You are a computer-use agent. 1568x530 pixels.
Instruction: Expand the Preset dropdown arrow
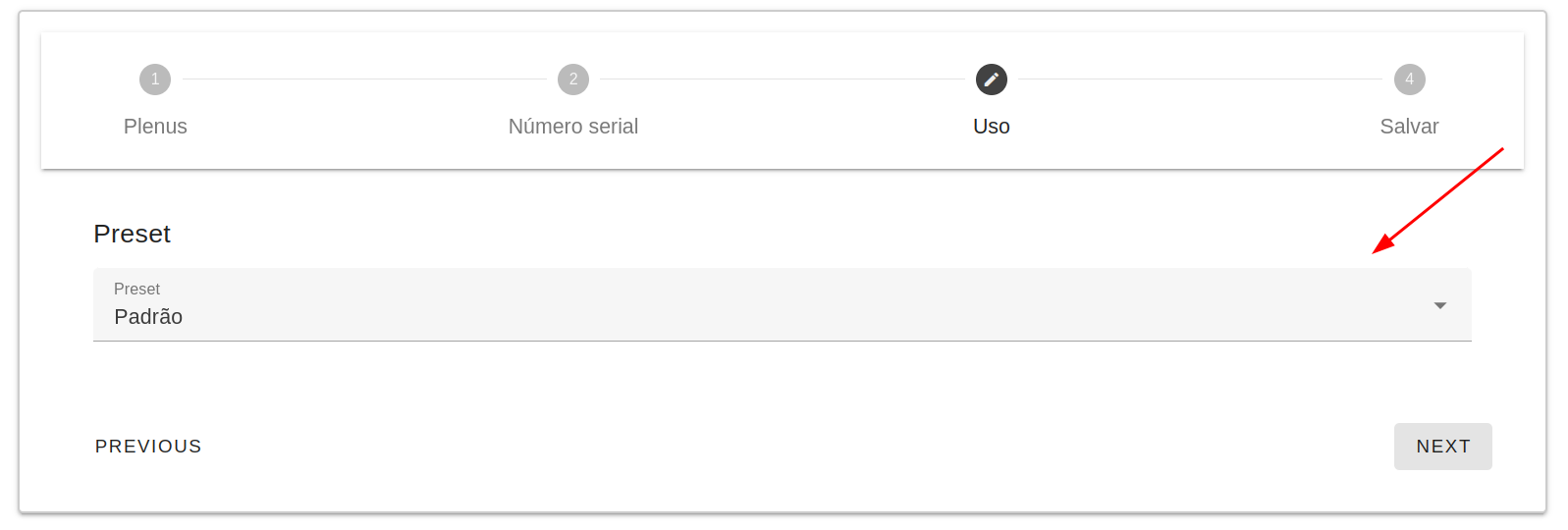1439,305
